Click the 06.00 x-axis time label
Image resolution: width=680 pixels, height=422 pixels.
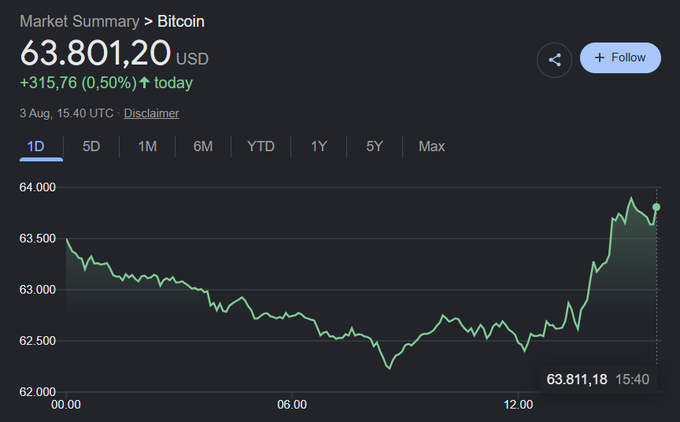(x=292, y=405)
